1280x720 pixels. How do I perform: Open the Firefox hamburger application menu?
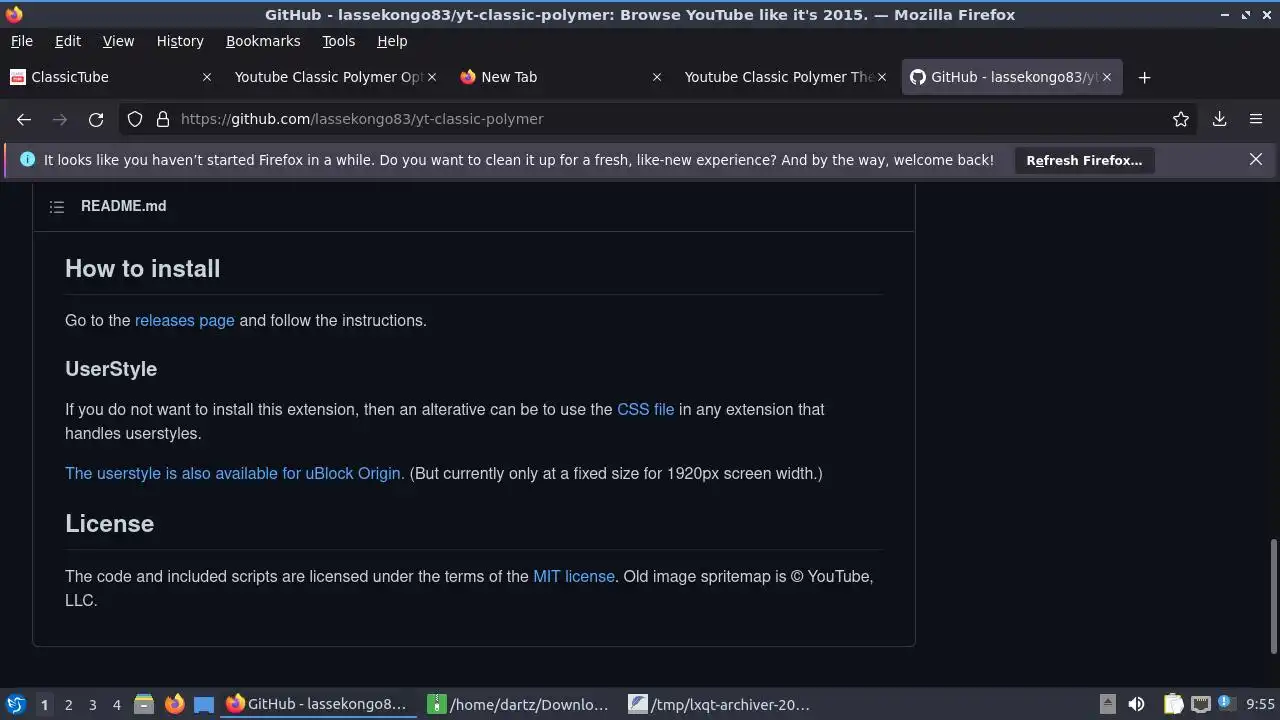pos(1256,119)
